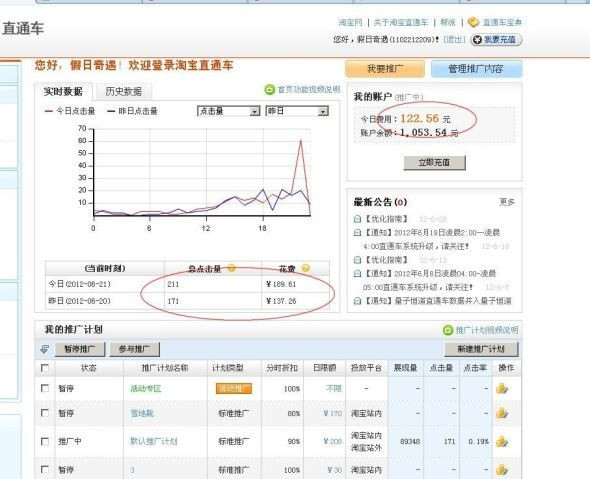Click the 活动推广 orange plan type tag

pyautogui.click(x=234, y=388)
